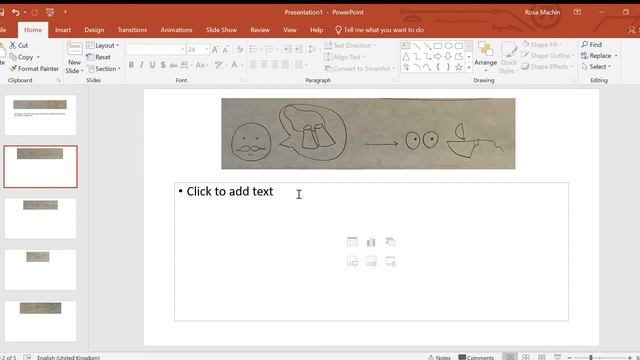Open the Help tab
640x360 pixels.
click(x=316, y=30)
